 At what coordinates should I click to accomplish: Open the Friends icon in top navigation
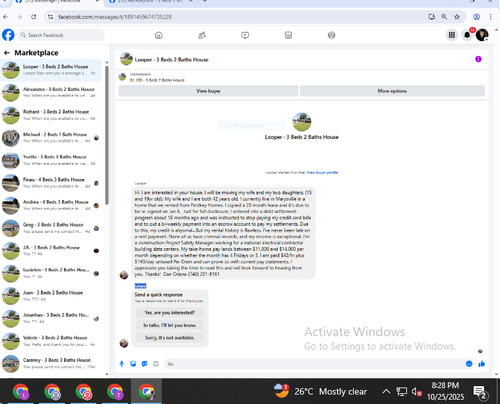202,35
